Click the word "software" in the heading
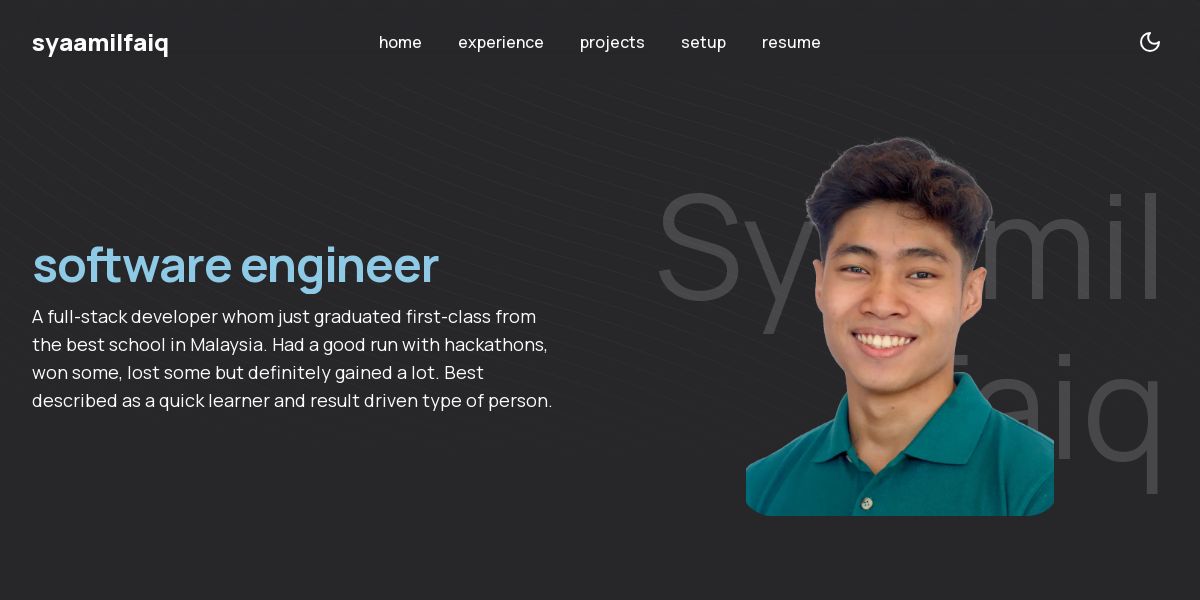 click(x=132, y=266)
